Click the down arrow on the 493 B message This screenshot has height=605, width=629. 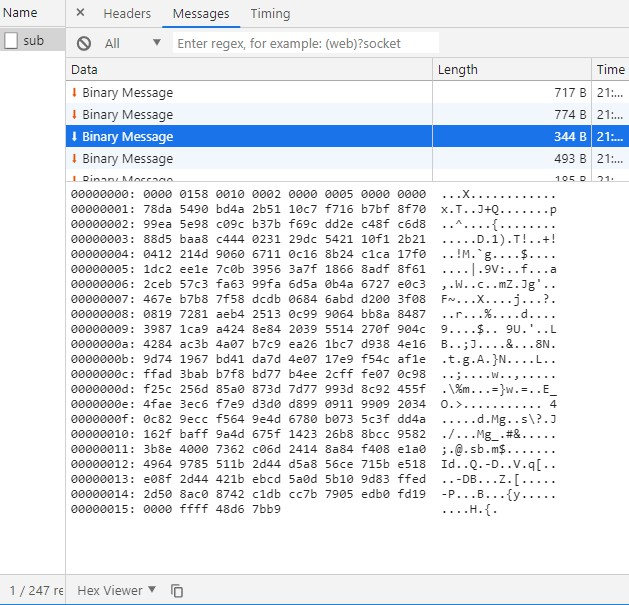(74, 159)
